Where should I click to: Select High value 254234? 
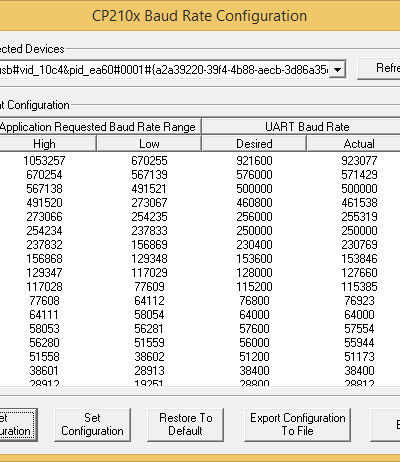click(44, 231)
